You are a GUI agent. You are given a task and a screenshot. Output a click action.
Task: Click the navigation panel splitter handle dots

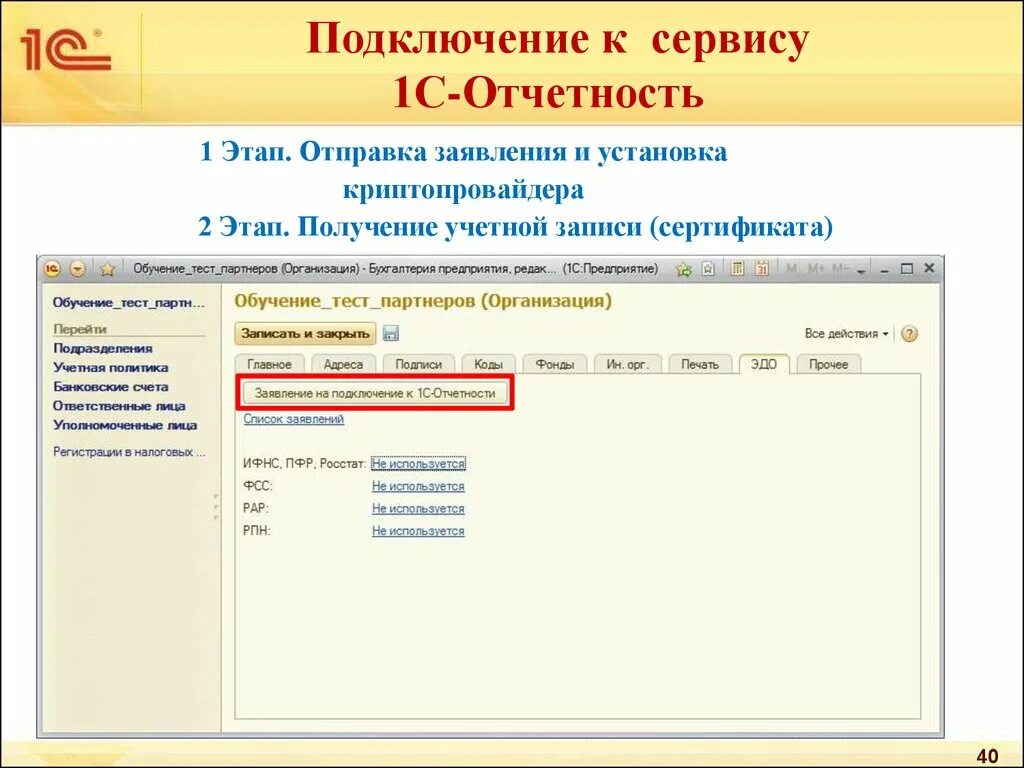[216, 507]
